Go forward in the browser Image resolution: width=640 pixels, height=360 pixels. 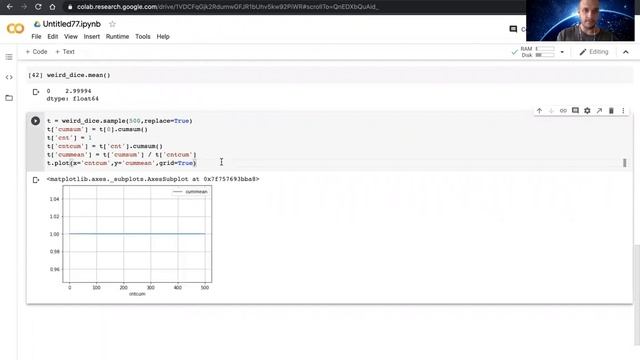click(24, 7)
